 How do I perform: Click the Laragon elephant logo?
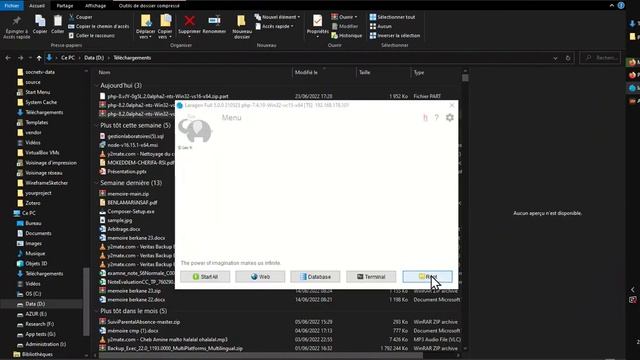coord(195,130)
